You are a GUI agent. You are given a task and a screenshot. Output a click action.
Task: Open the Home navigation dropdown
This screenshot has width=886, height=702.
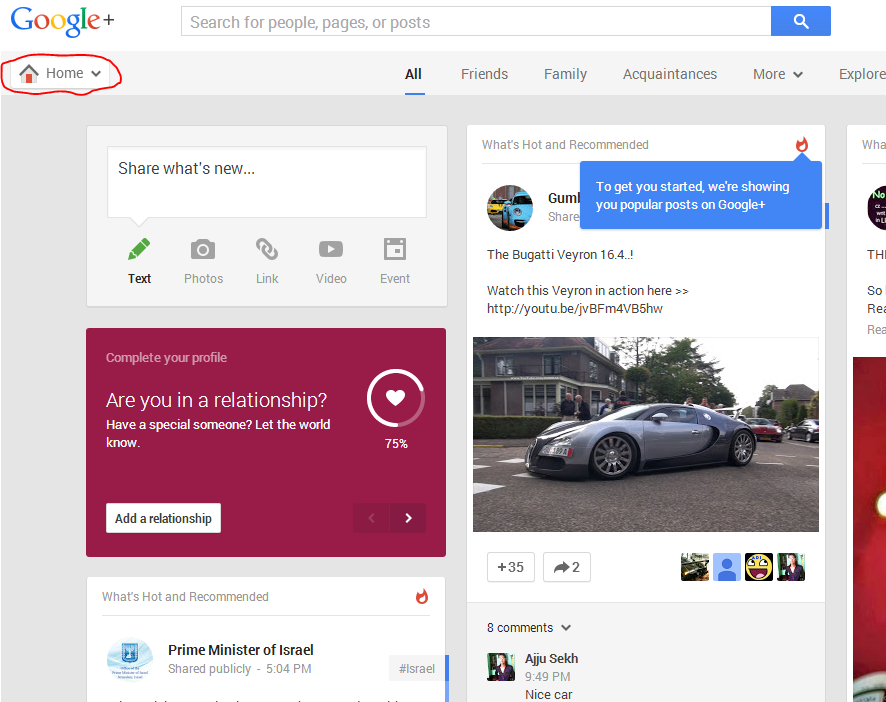61,73
